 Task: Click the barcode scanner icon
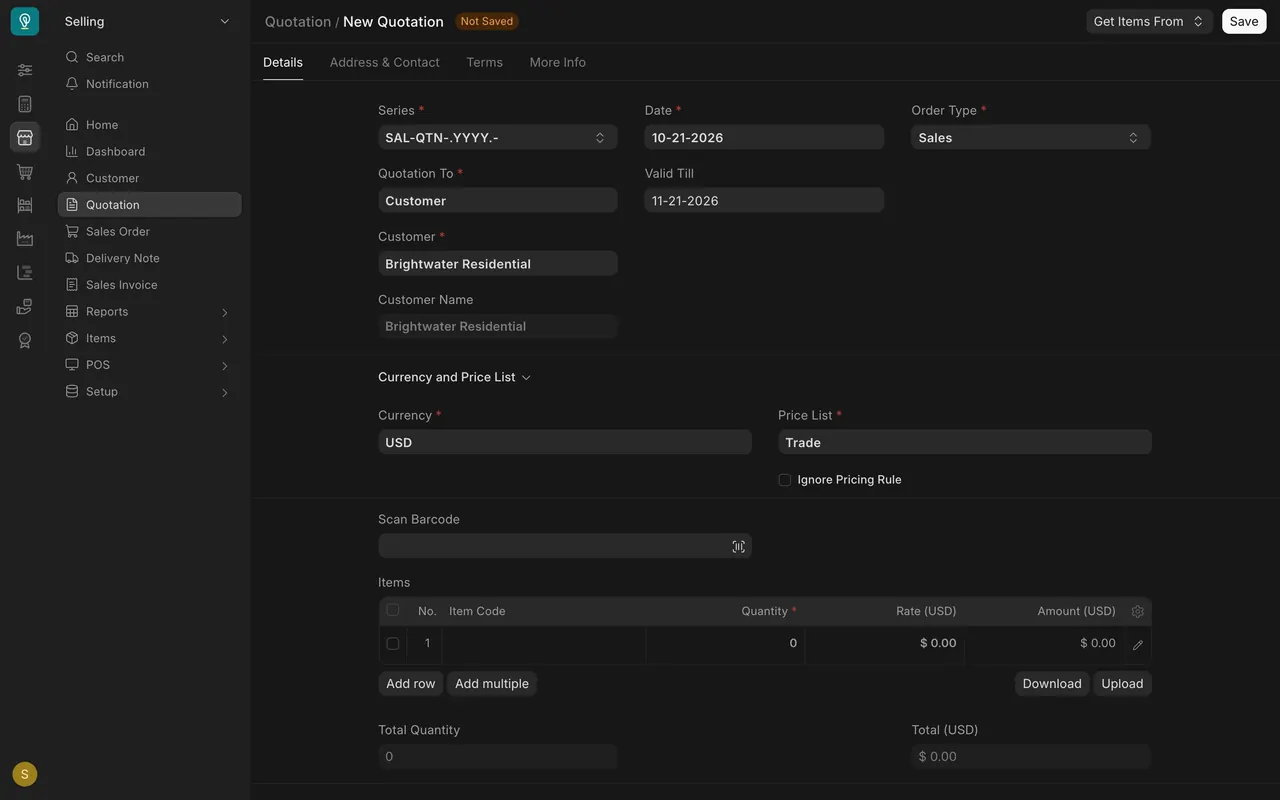[x=738, y=546]
